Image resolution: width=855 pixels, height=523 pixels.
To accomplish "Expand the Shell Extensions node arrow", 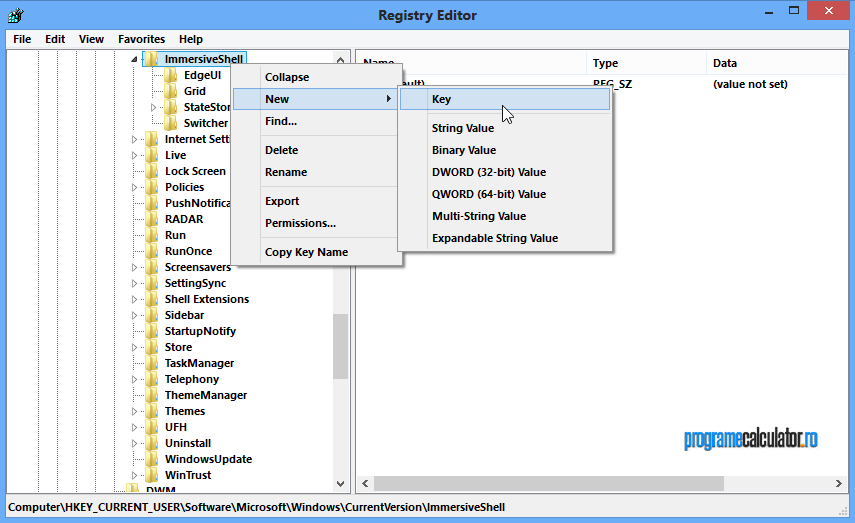I will [134, 299].
